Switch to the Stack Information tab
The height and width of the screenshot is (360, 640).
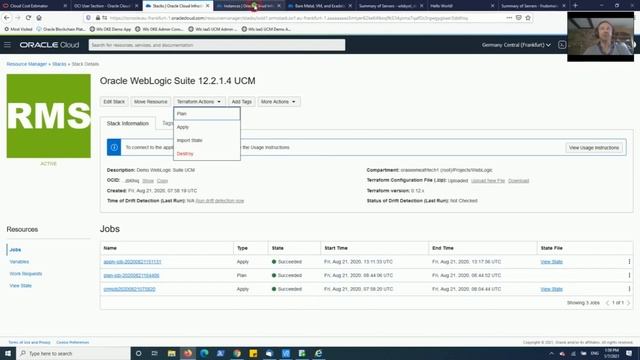click(128, 123)
